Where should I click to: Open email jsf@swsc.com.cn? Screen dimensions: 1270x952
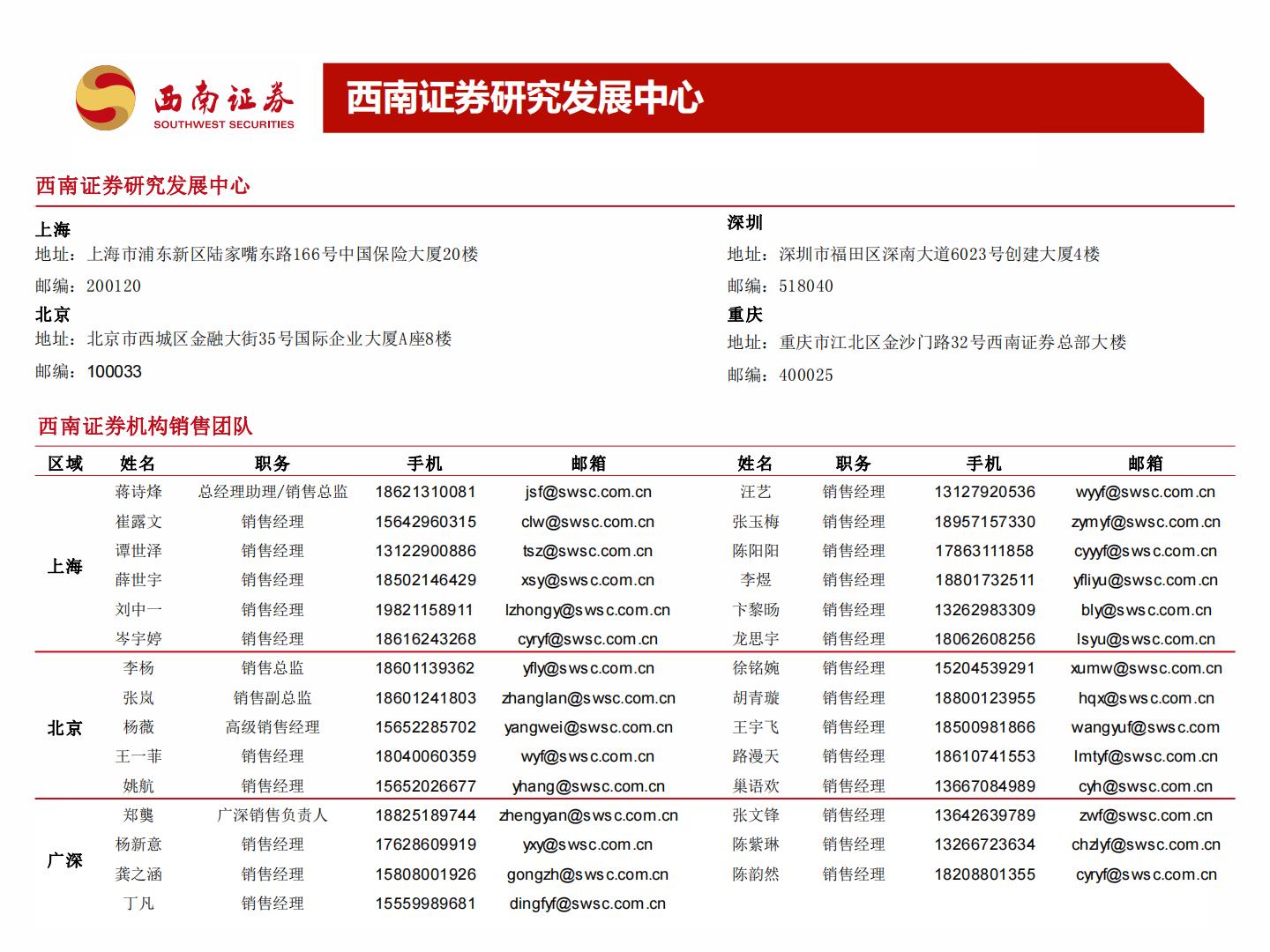pos(588,493)
